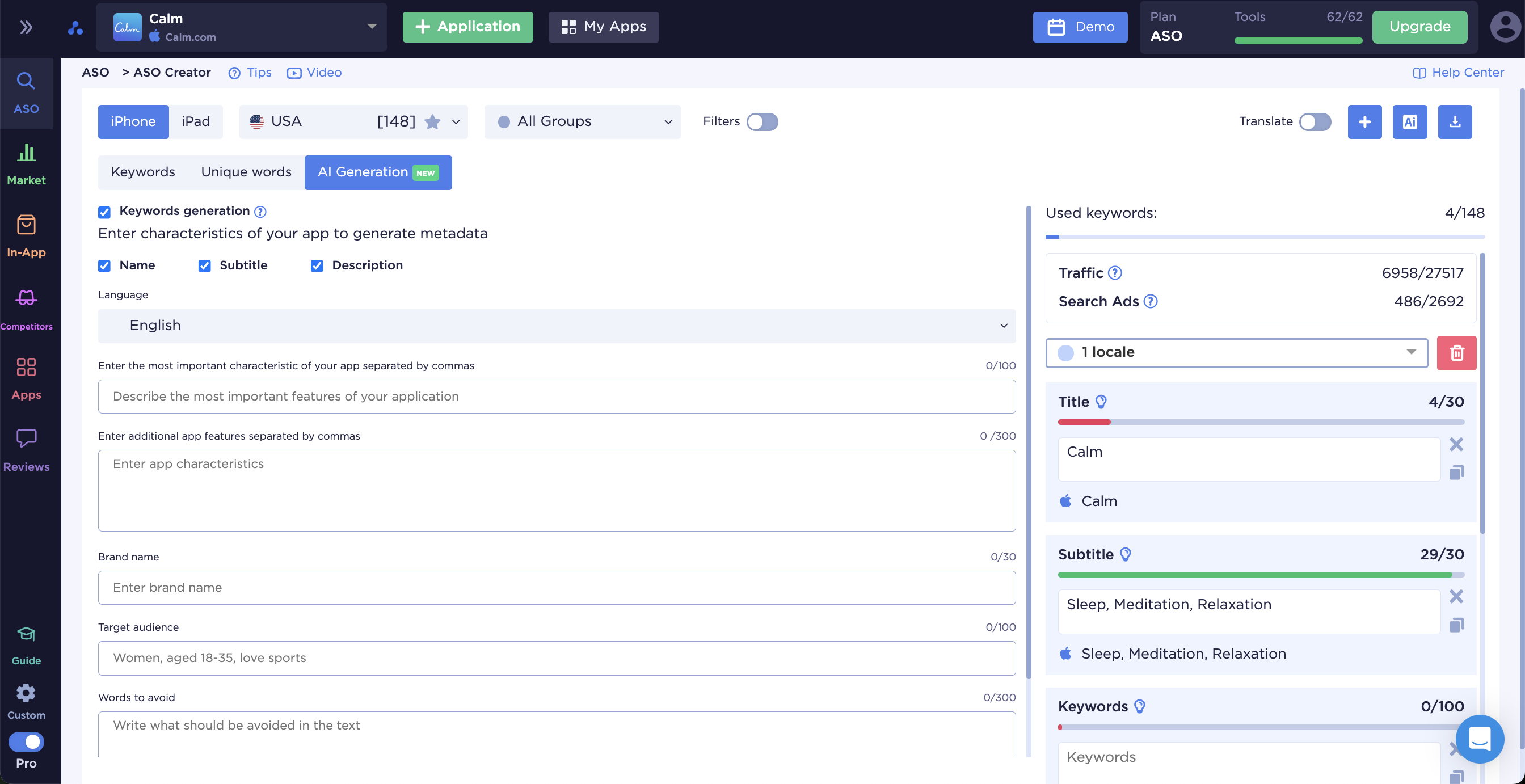Click the AI button in the toolbar
Screen dimensions: 1525x784
tap(1410, 122)
